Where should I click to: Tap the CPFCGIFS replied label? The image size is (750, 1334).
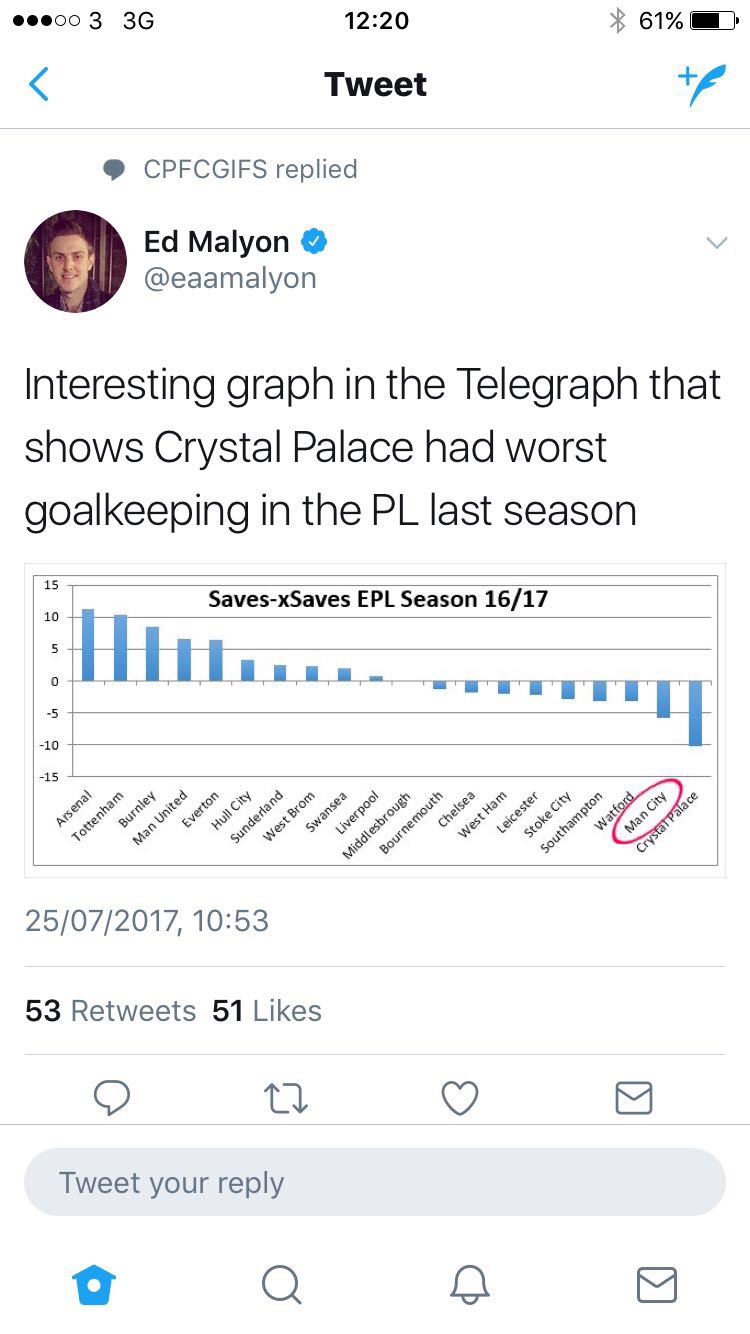point(249,169)
